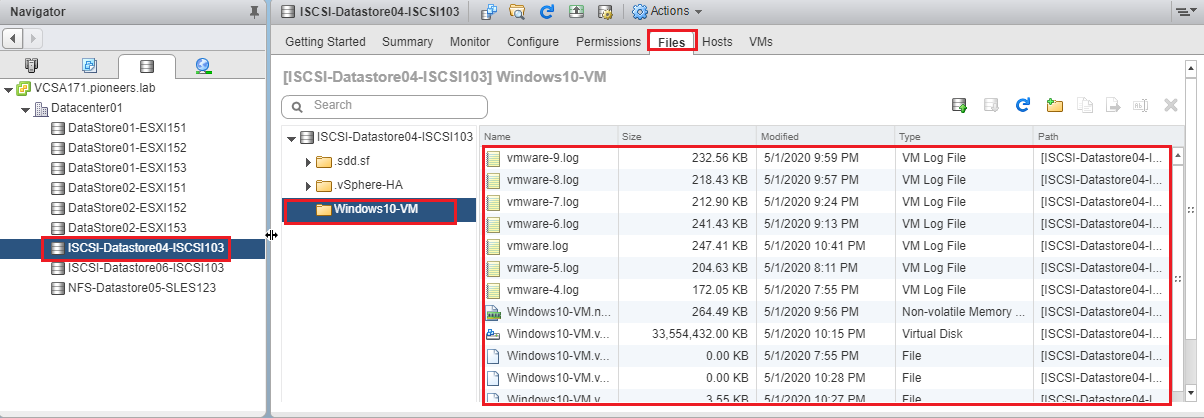Expand the .vSphere-HA folder
Viewport: 1204px width, 418px height.
tap(308, 186)
